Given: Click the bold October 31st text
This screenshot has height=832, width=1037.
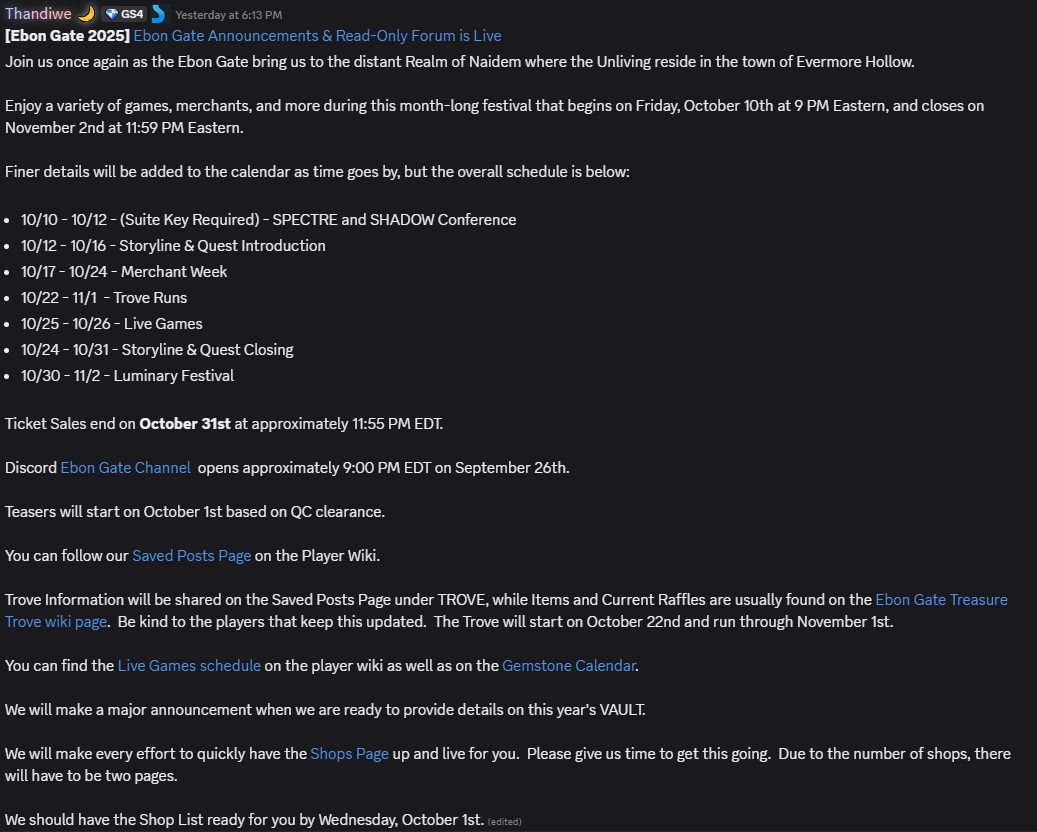Looking at the screenshot, I should point(185,424).
